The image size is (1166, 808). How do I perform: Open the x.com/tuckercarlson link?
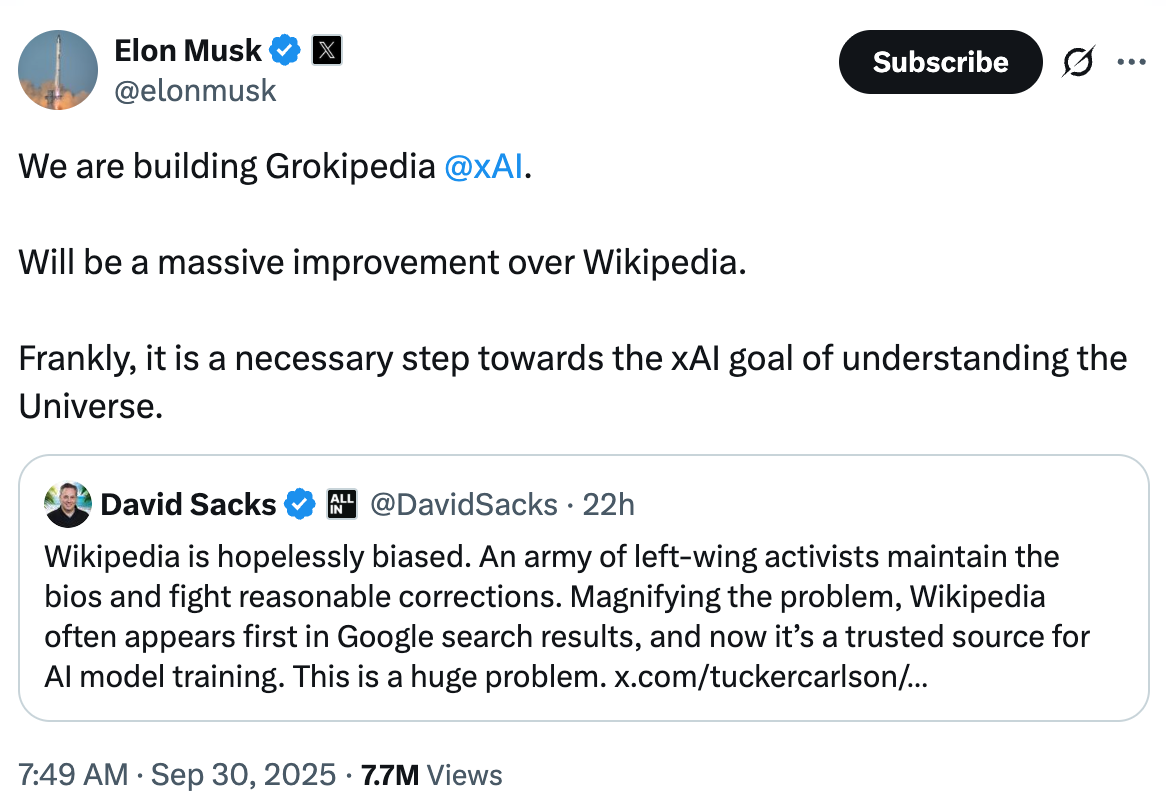pos(770,676)
